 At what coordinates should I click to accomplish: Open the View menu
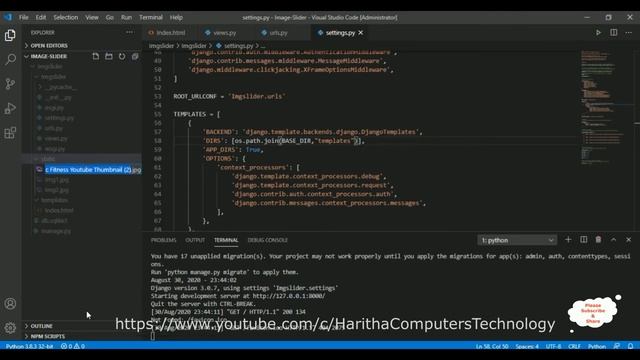[x=92, y=17]
